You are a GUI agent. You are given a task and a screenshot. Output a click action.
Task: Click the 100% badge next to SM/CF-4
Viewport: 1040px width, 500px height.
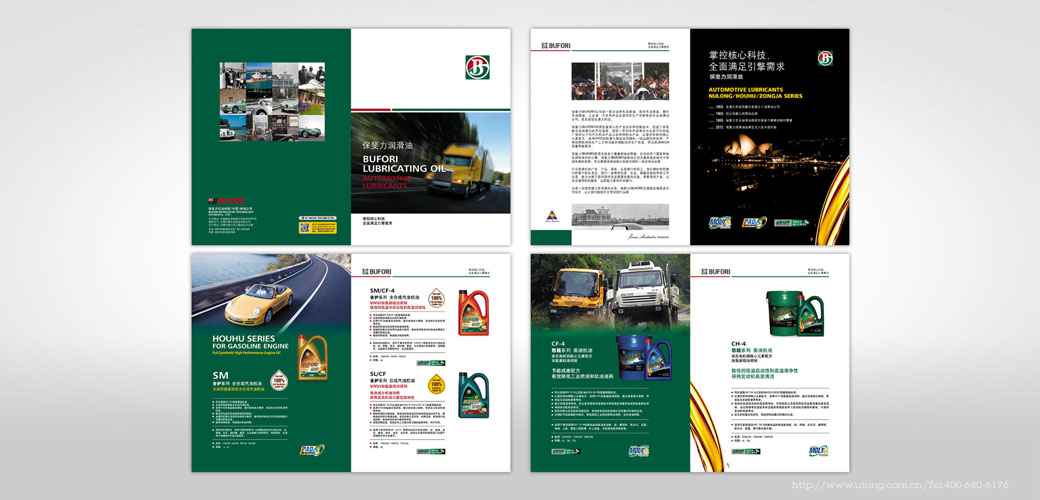click(436, 299)
